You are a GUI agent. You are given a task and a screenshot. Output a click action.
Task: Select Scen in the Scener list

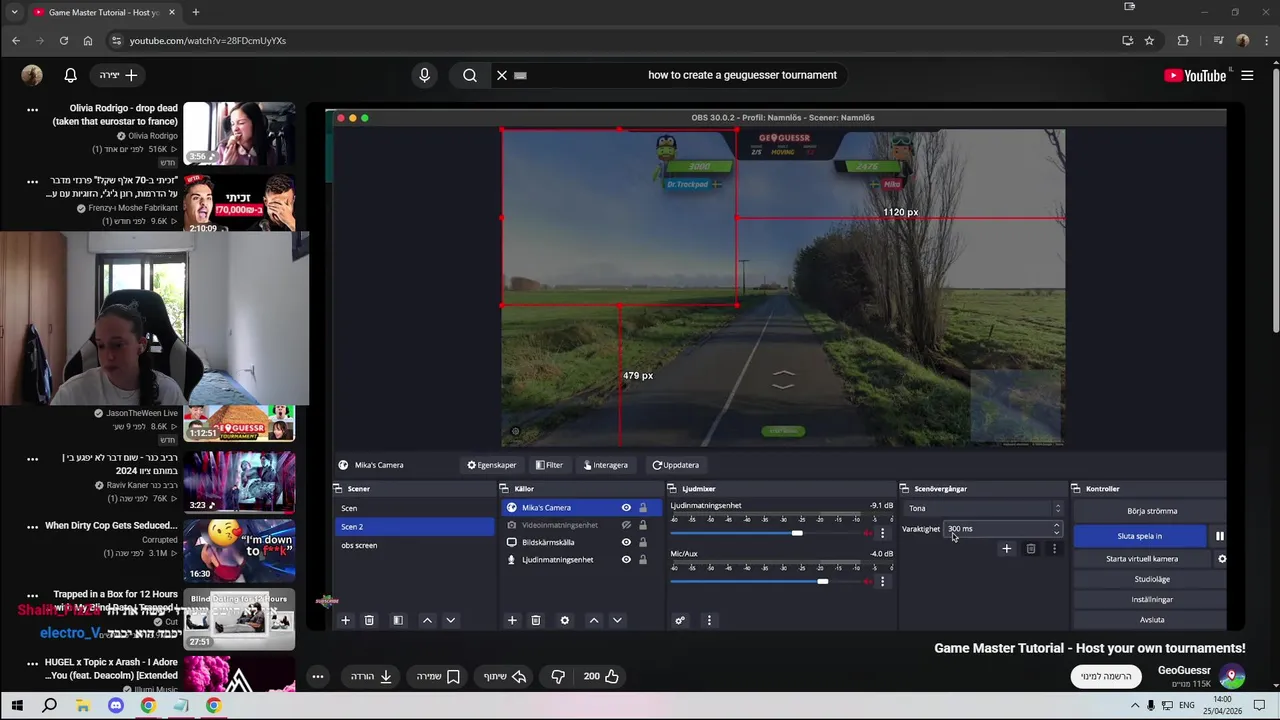click(413, 508)
